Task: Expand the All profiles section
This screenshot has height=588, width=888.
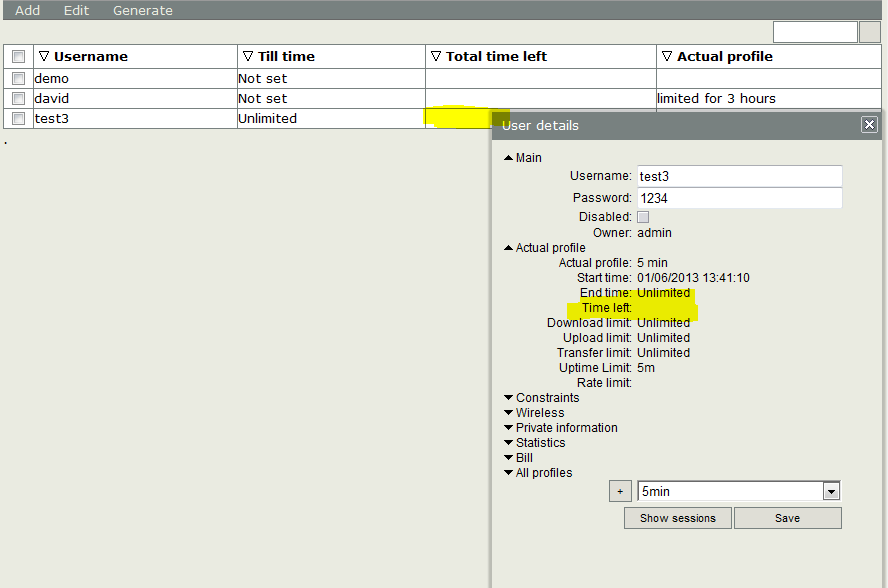Action: pyautogui.click(x=538, y=472)
